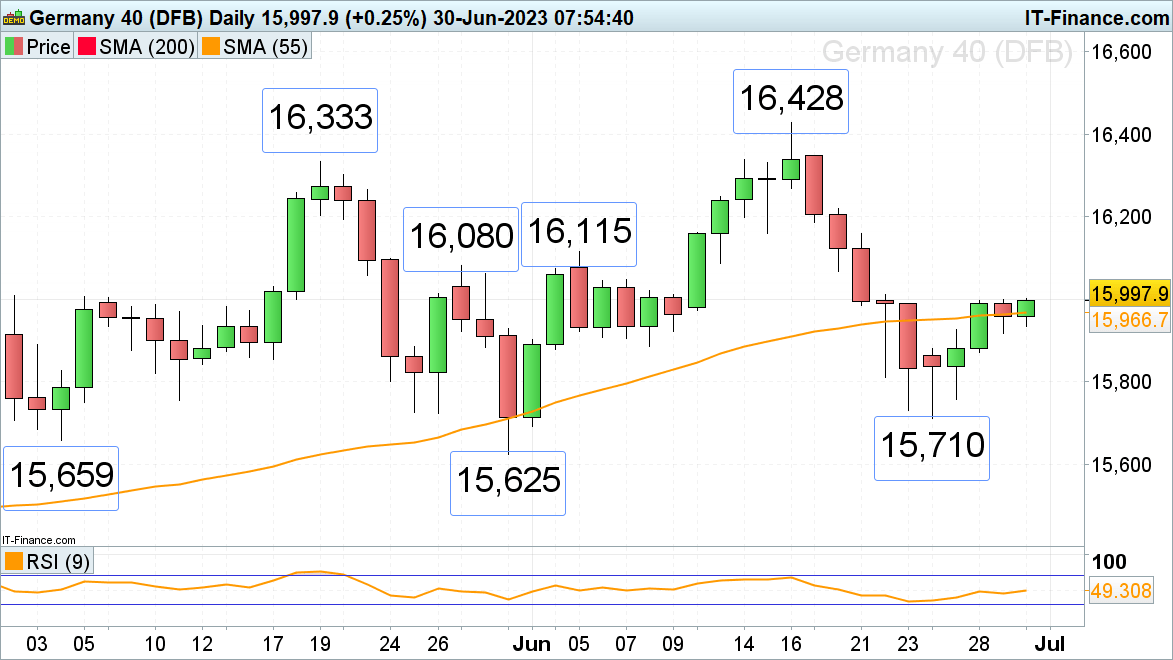This screenshot has height=660, width=1173.
Task: Click the 16,333 price annotation
Action: (x=320, y=120)
